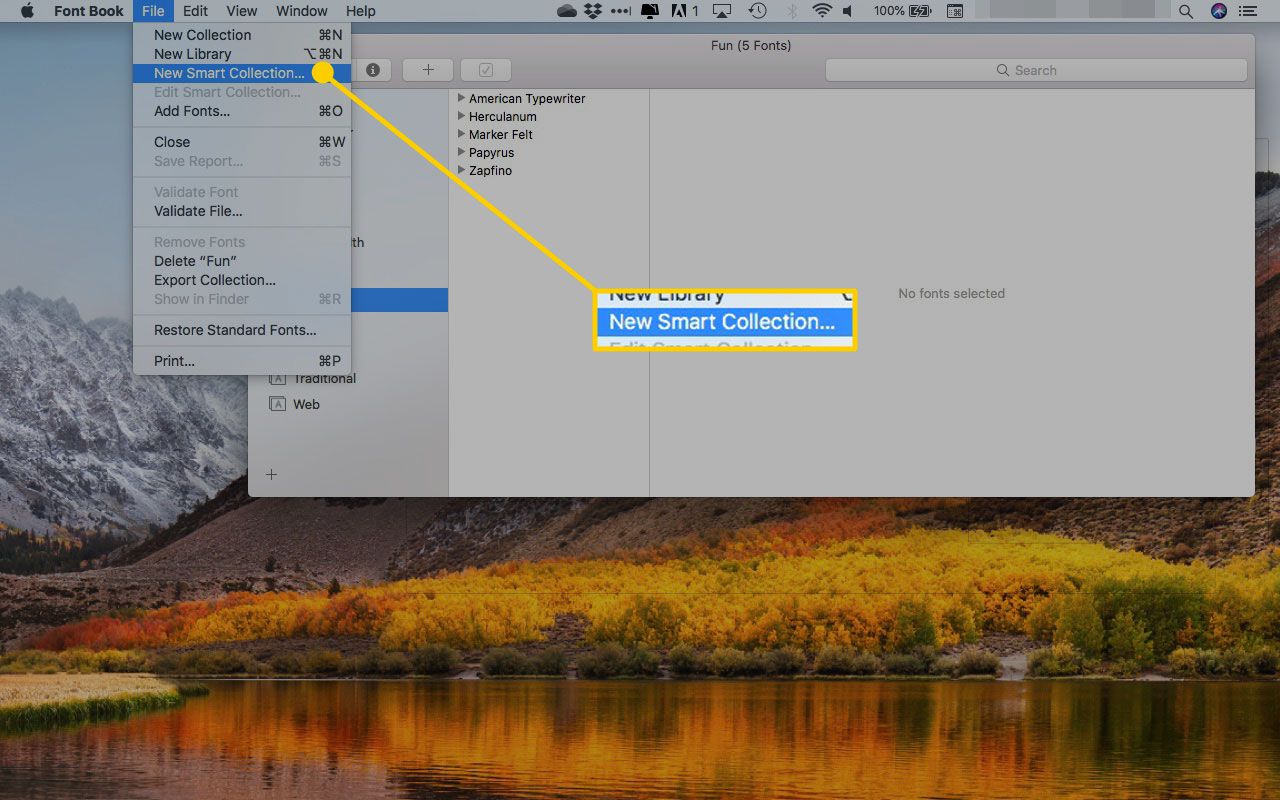Click the Search field in Font Book
Viewport: 1280px width, 800px height.
click(1036, 70)
